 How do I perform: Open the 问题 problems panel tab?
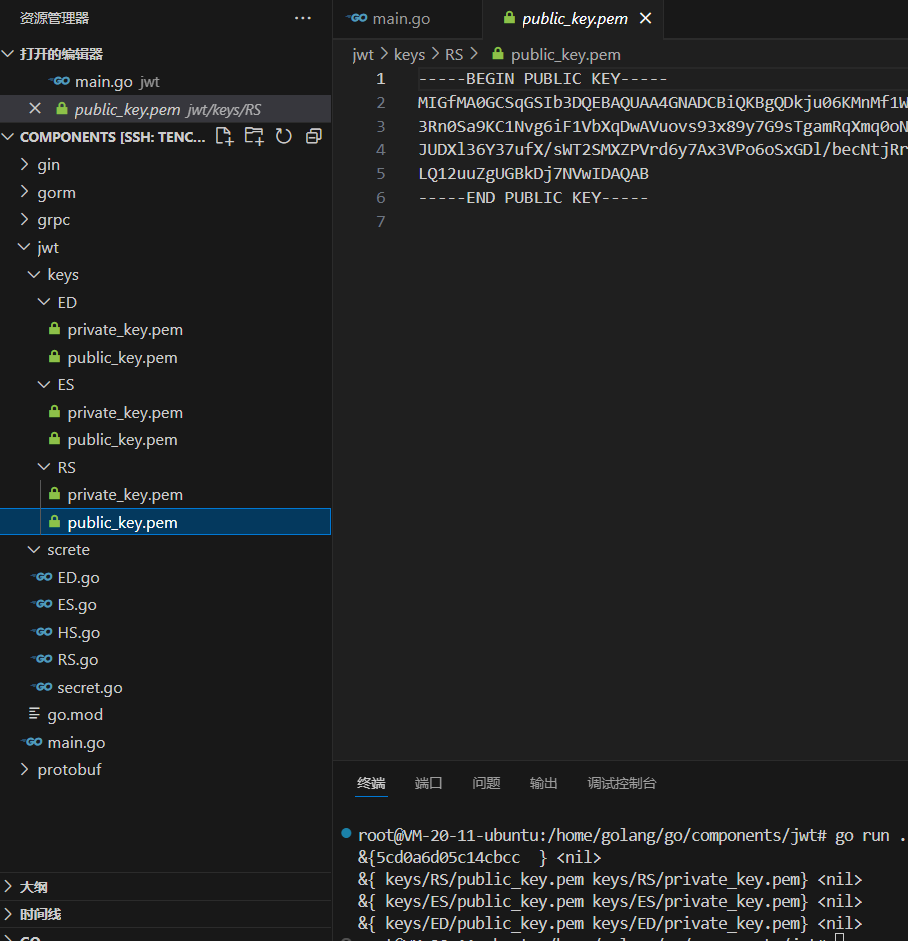486,783
